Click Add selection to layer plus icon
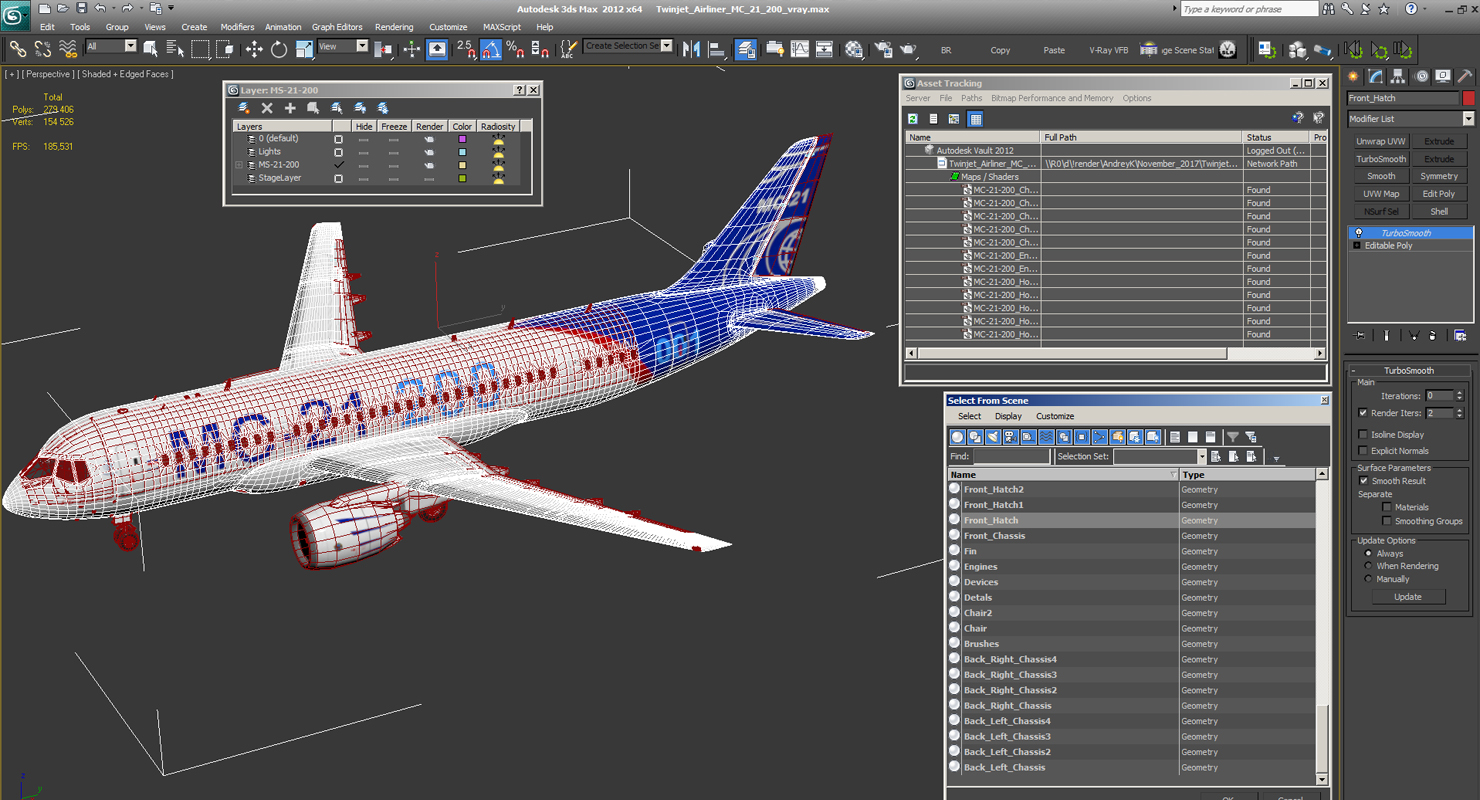 290,108
